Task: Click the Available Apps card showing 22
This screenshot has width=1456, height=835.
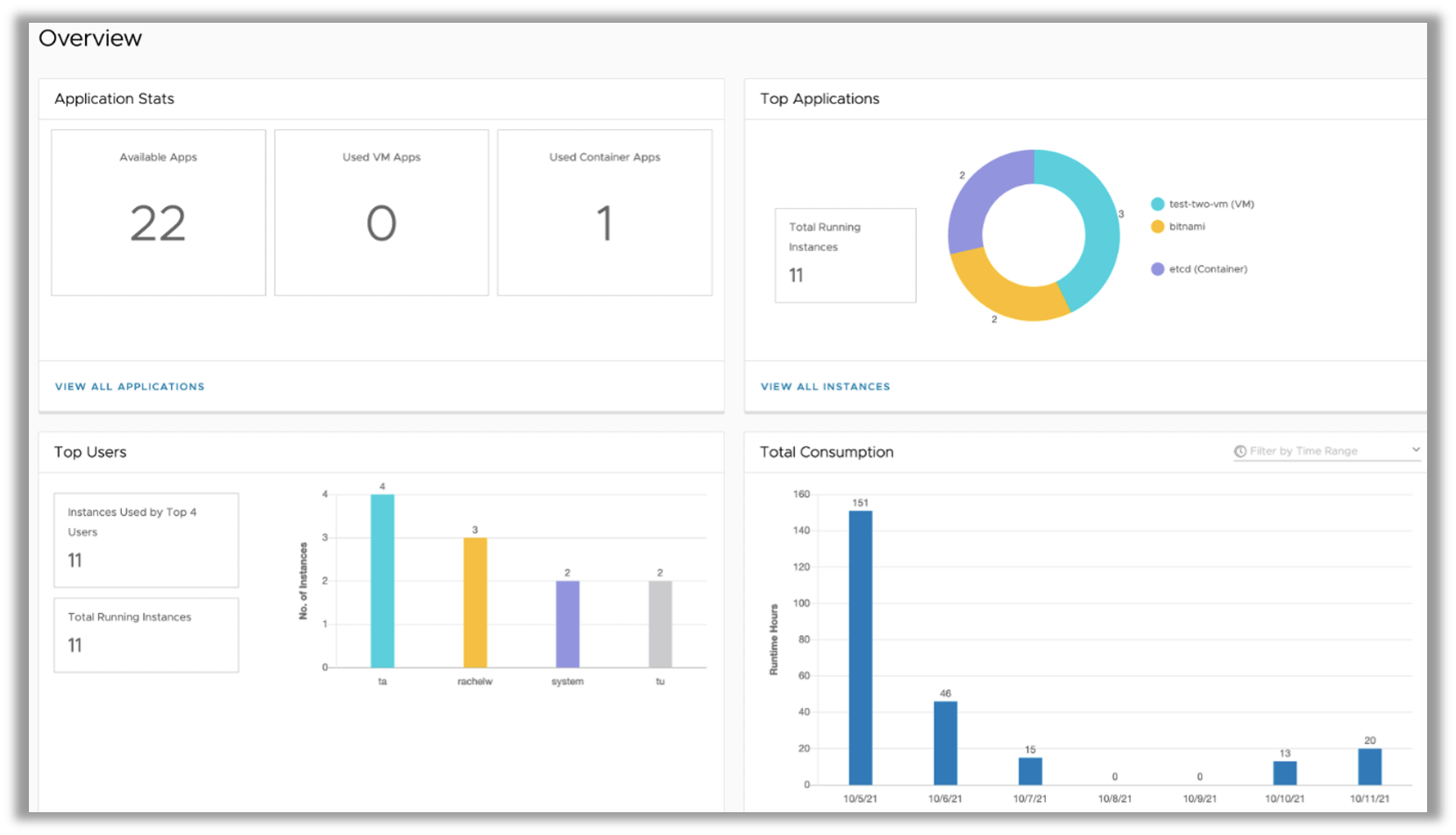Action: pyautogui.click(x=159, y=212)
